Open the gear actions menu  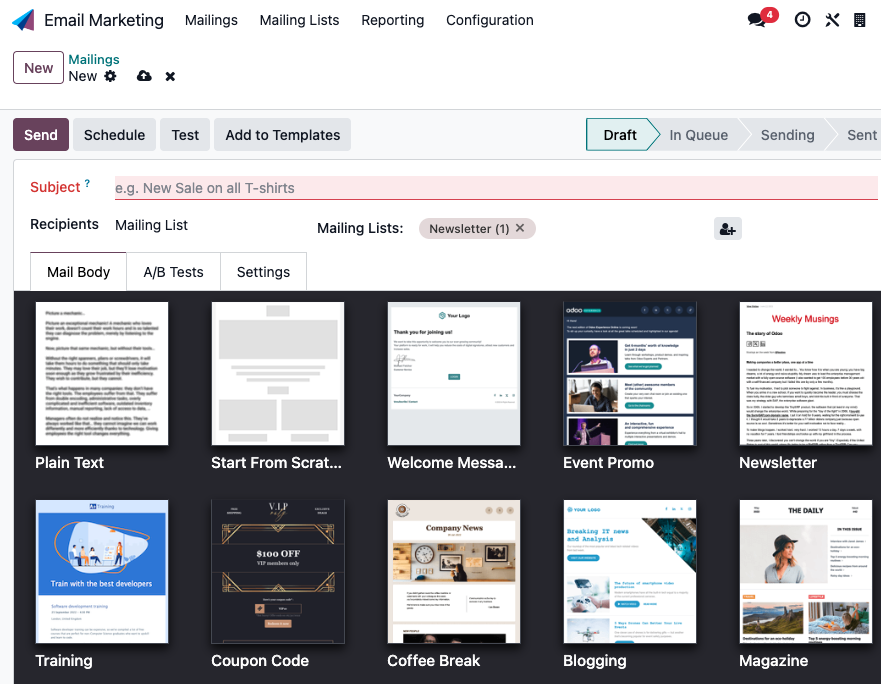[110, 76]
